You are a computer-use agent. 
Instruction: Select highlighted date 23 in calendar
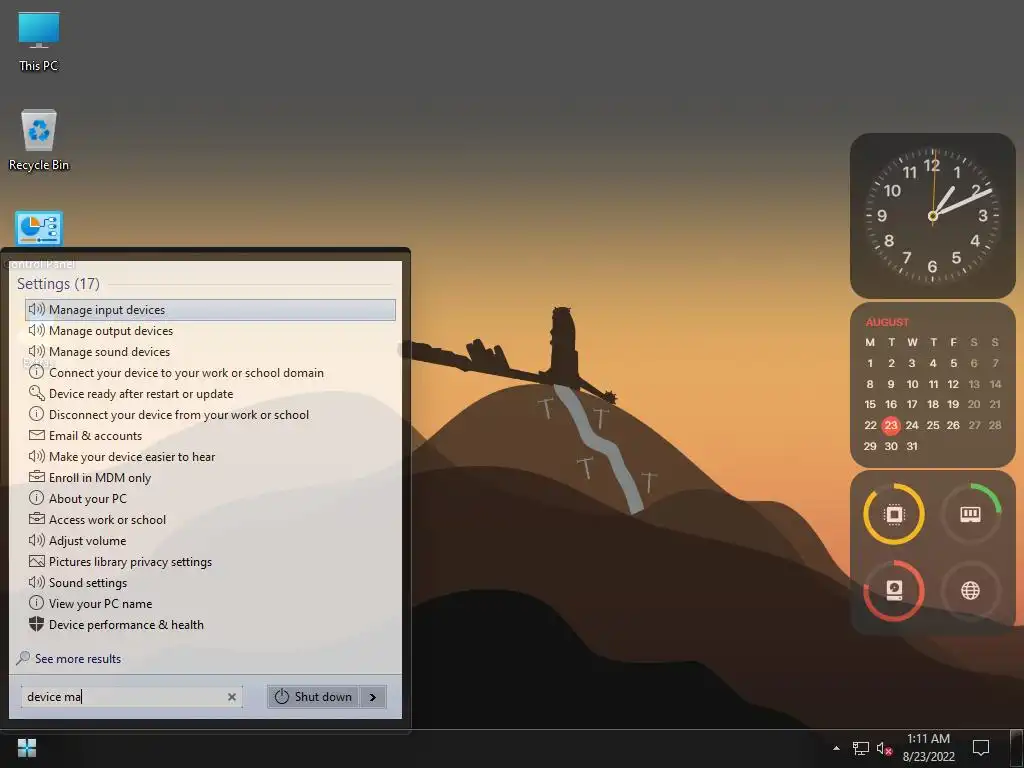pos(891,426)
